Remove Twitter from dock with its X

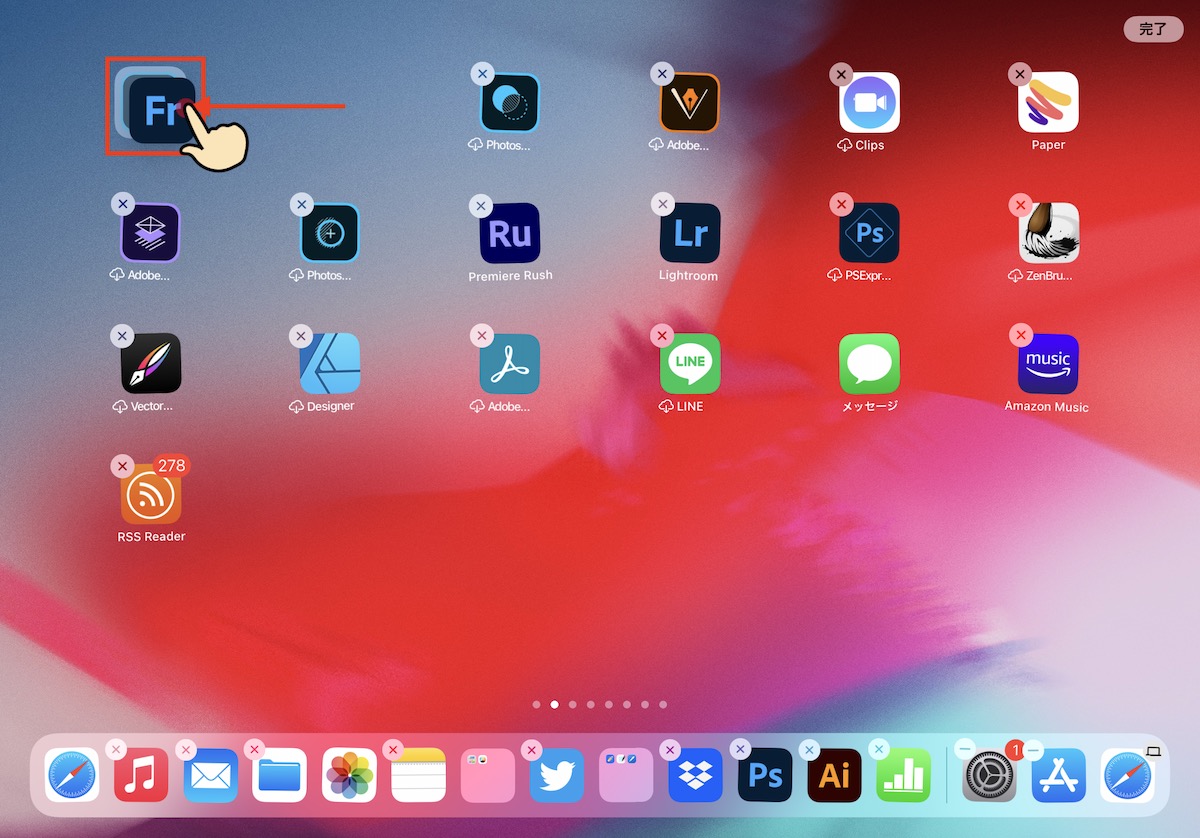(x=532, y=750)
